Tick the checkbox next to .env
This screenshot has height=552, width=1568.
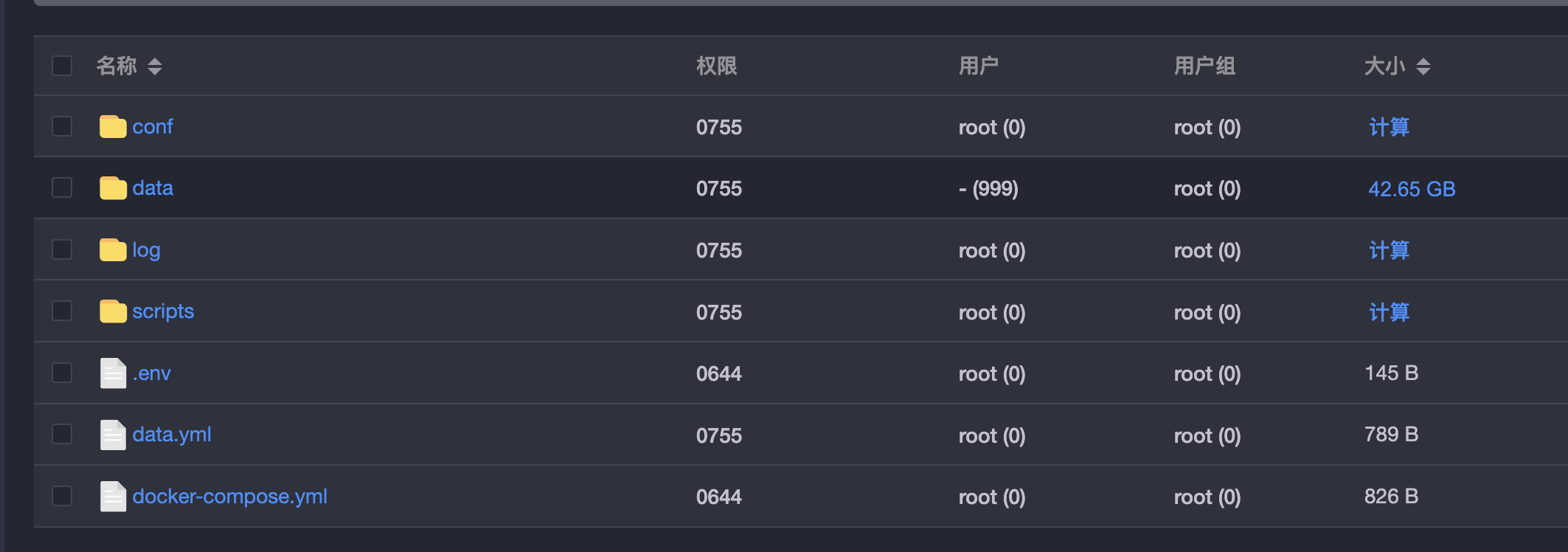(x=62, y=373)
